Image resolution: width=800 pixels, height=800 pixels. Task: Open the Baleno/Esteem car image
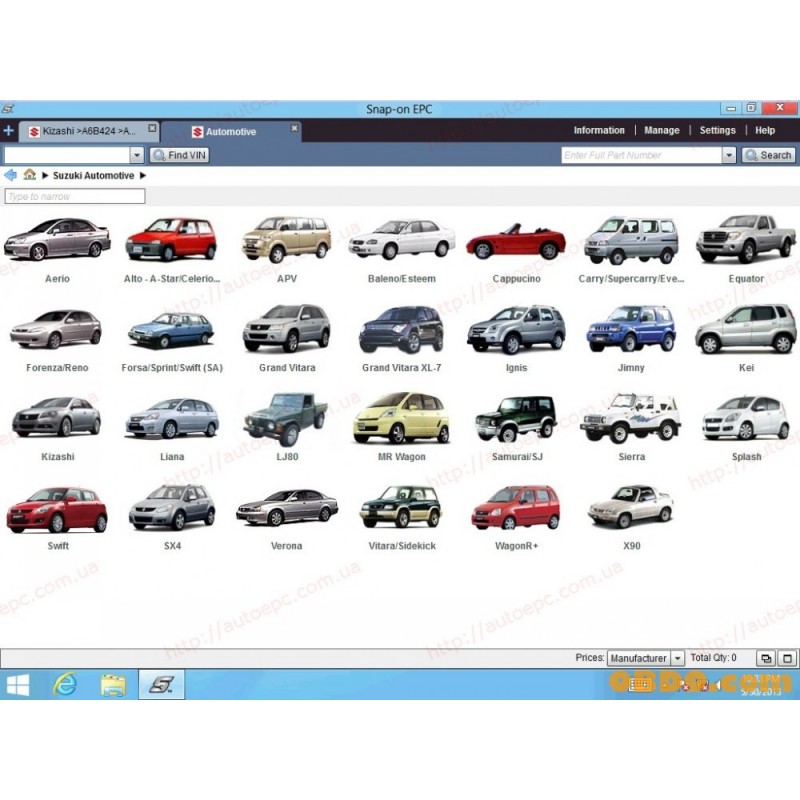(402, 239)
